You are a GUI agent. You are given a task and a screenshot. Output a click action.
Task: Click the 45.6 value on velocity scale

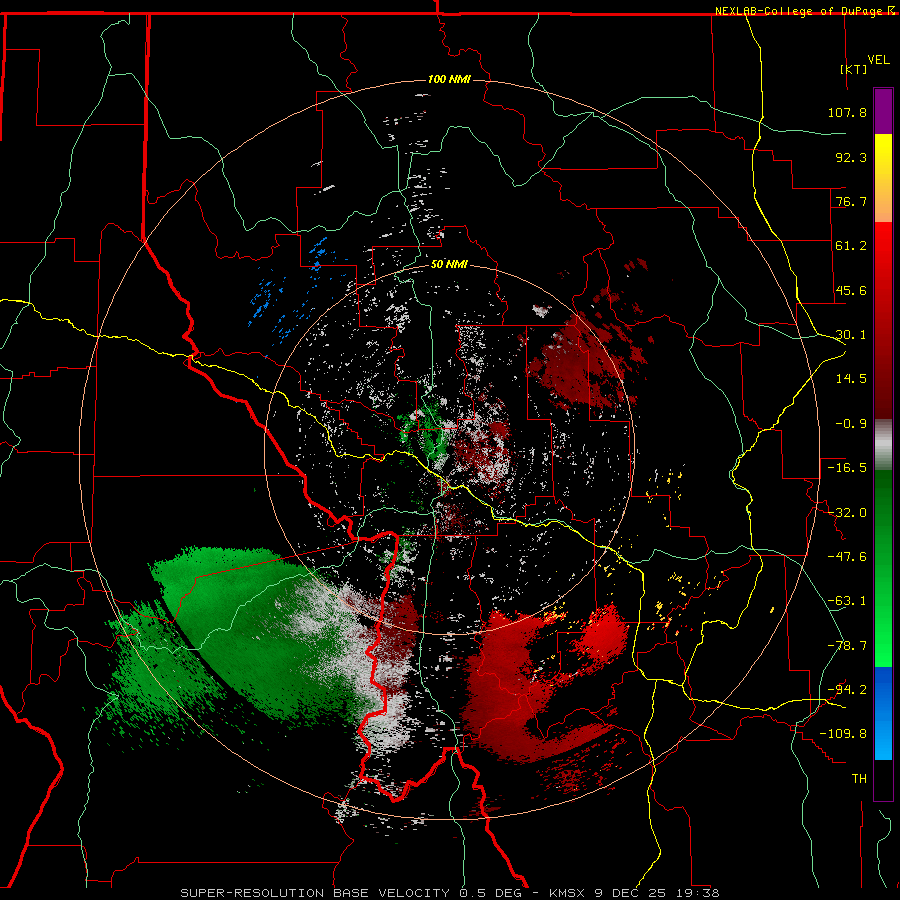tap(851, 290)
